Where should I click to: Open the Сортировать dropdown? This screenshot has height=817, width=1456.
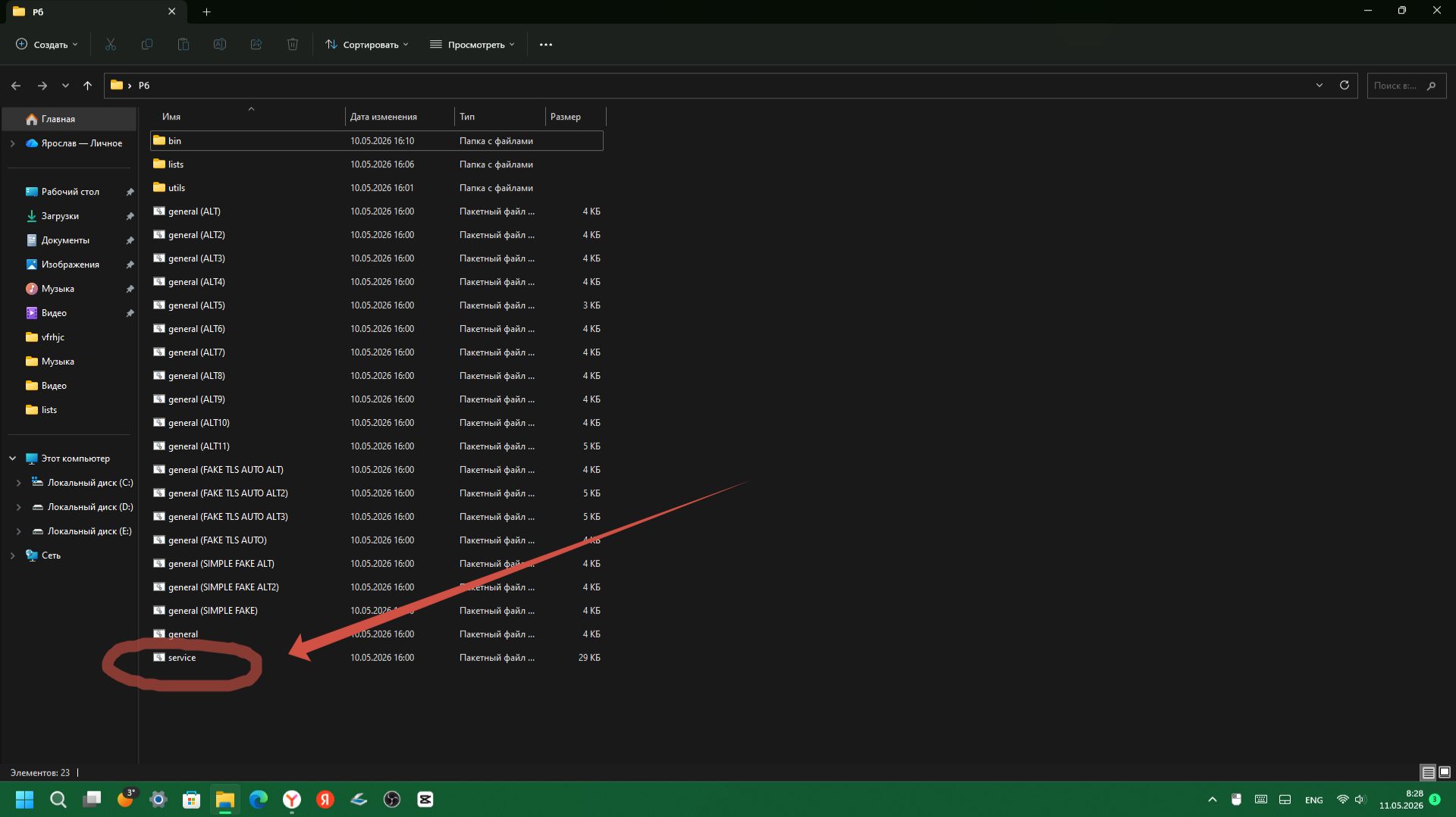[x=367, y=45]
